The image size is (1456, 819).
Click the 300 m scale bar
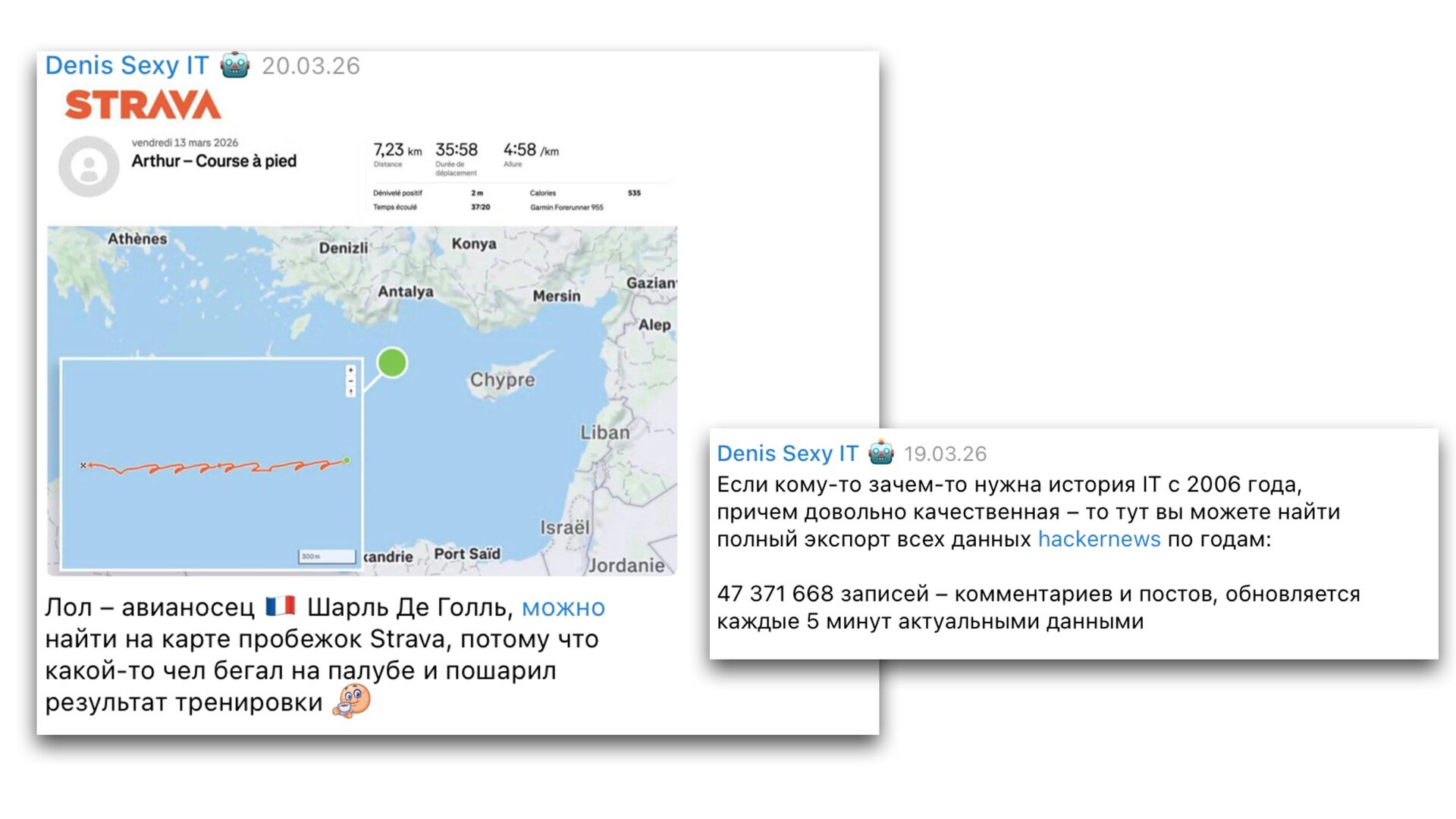327,557
